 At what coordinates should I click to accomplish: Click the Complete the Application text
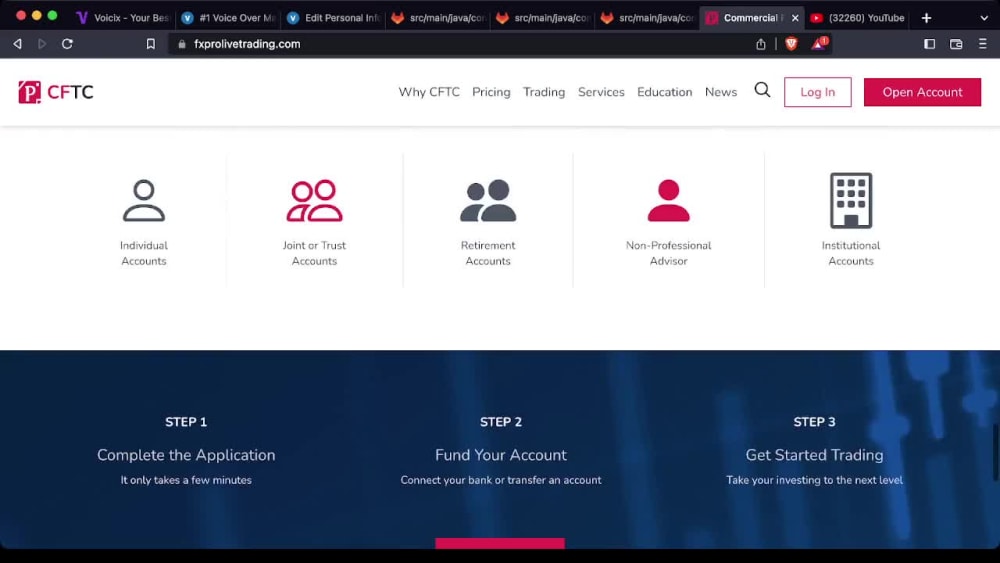point(186,455)
